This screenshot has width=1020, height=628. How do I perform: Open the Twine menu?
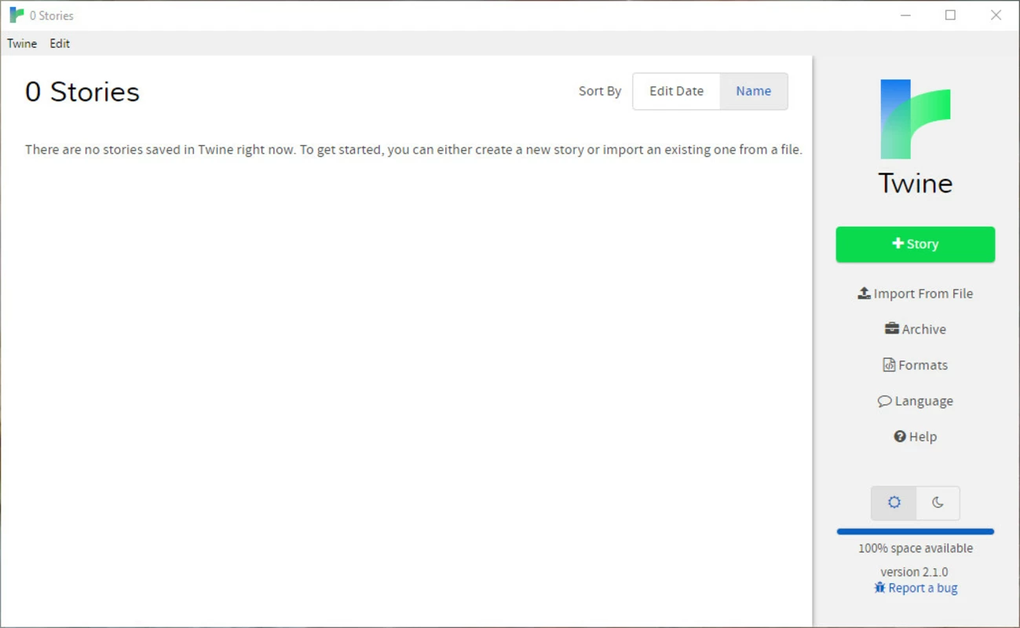click(x=21, y=44)
